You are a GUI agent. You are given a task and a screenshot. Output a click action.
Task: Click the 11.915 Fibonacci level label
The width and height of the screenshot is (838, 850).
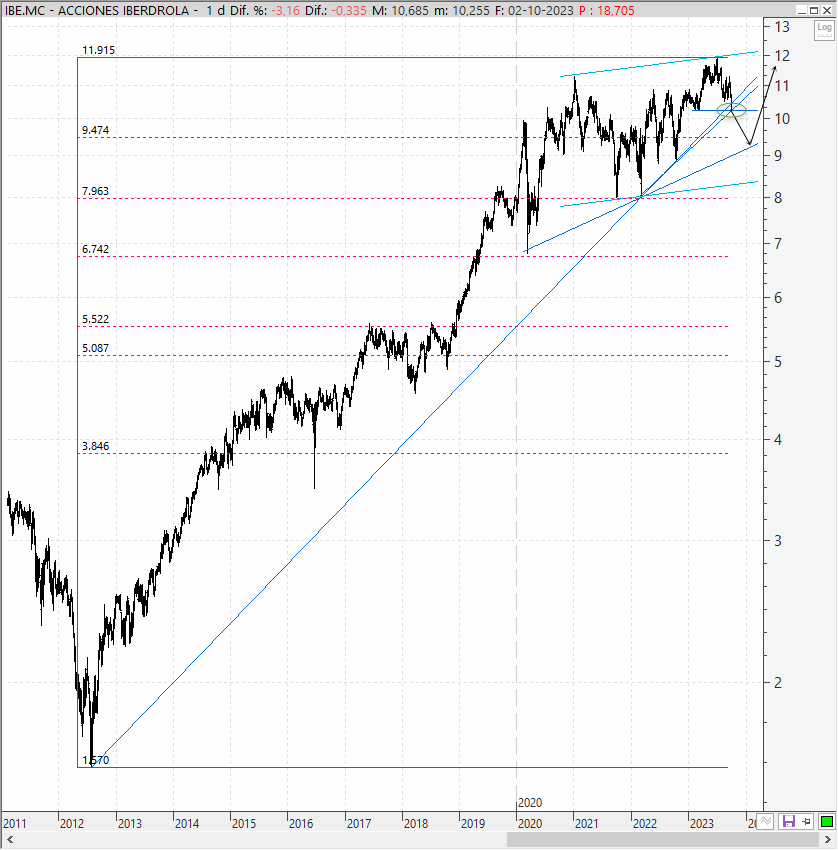99,50
